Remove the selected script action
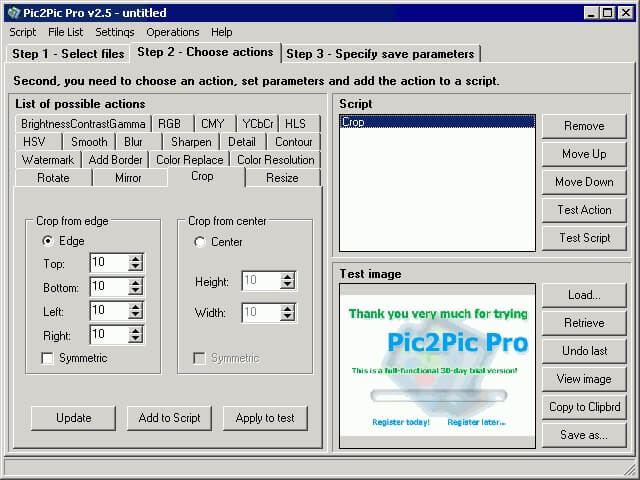The width and height of the screenshot is (640, 480). pos(584,126)
